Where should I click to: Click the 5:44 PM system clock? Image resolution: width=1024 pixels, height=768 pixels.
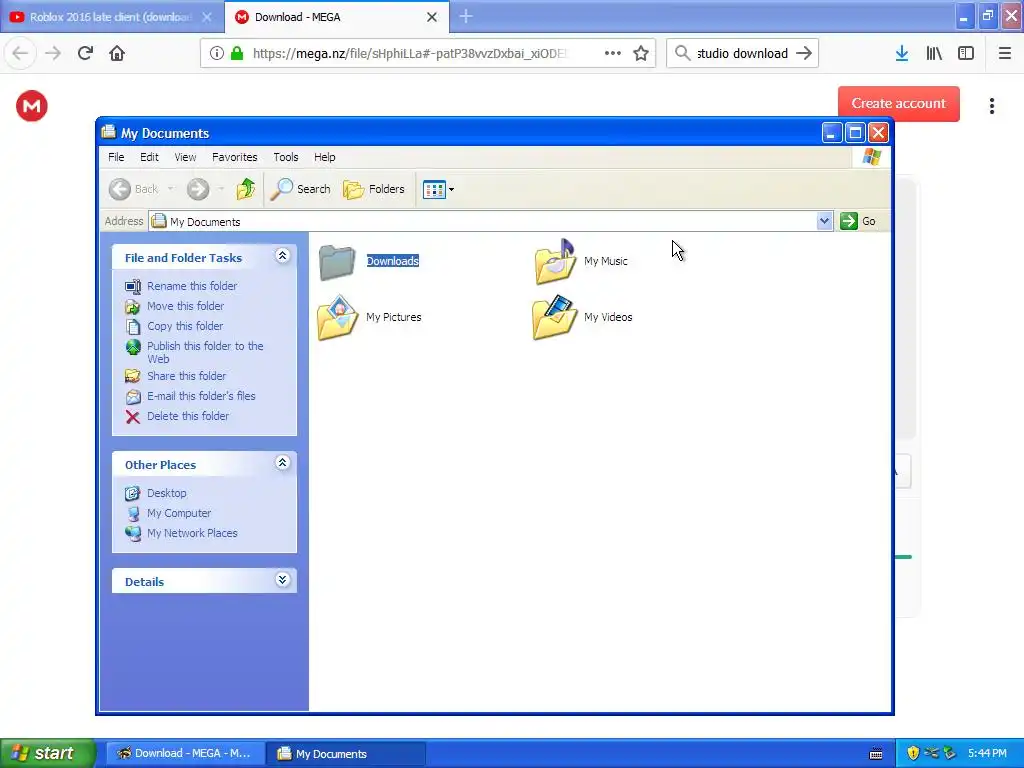tap(987, 753)
